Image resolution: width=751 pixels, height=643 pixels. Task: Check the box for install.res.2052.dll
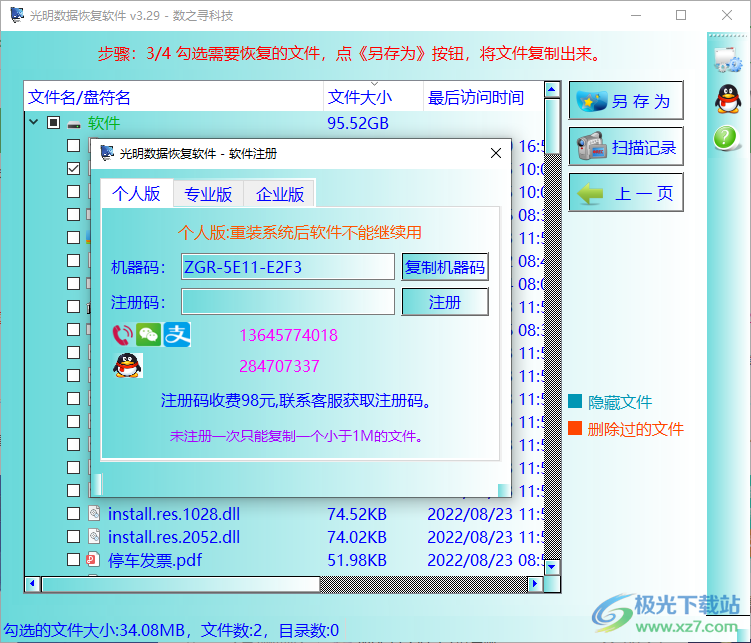[x=73, y=536]
